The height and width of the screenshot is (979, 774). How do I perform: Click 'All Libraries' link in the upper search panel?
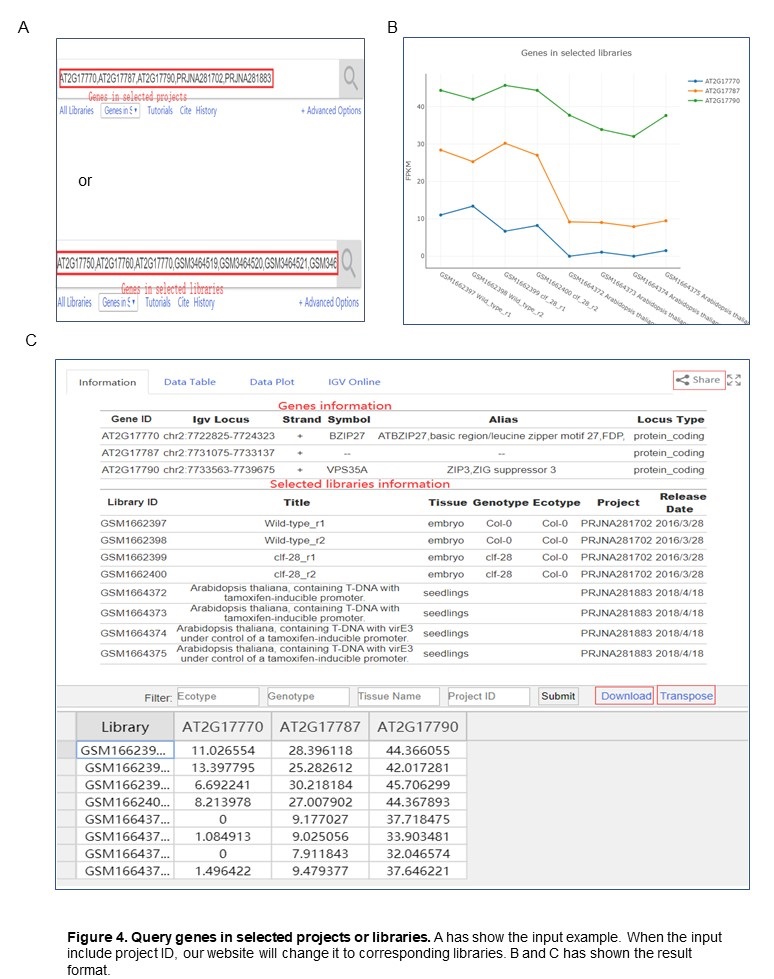[77, 111]
